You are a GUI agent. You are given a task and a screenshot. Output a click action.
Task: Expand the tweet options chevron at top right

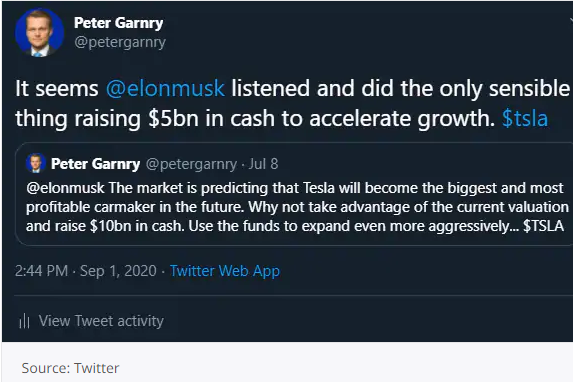pos(571,21)
